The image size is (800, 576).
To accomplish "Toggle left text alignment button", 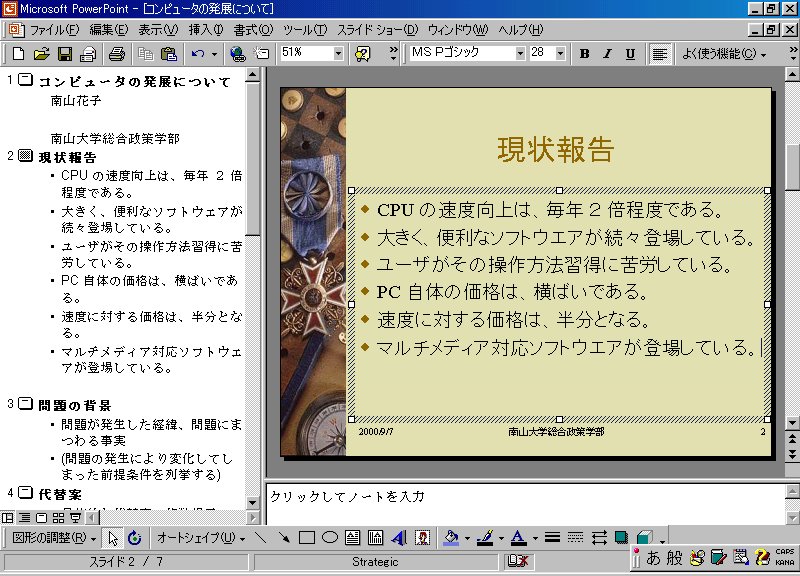I will (659, 54).
